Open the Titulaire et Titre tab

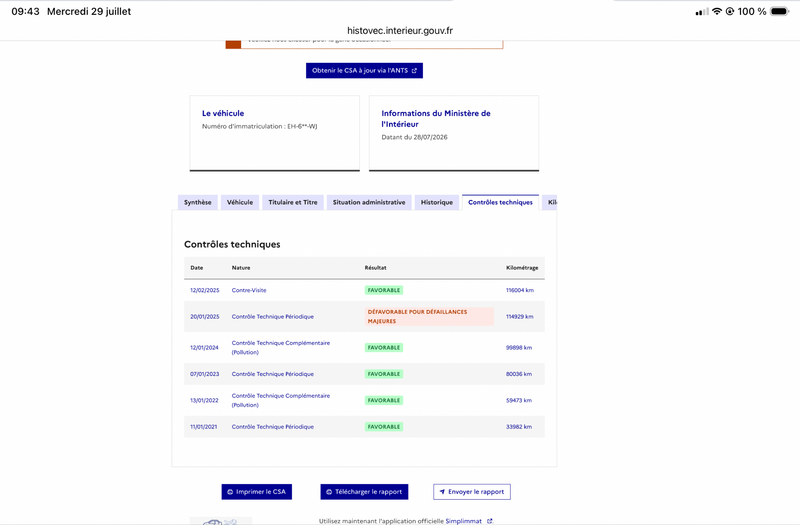click(x=293, y=202)
